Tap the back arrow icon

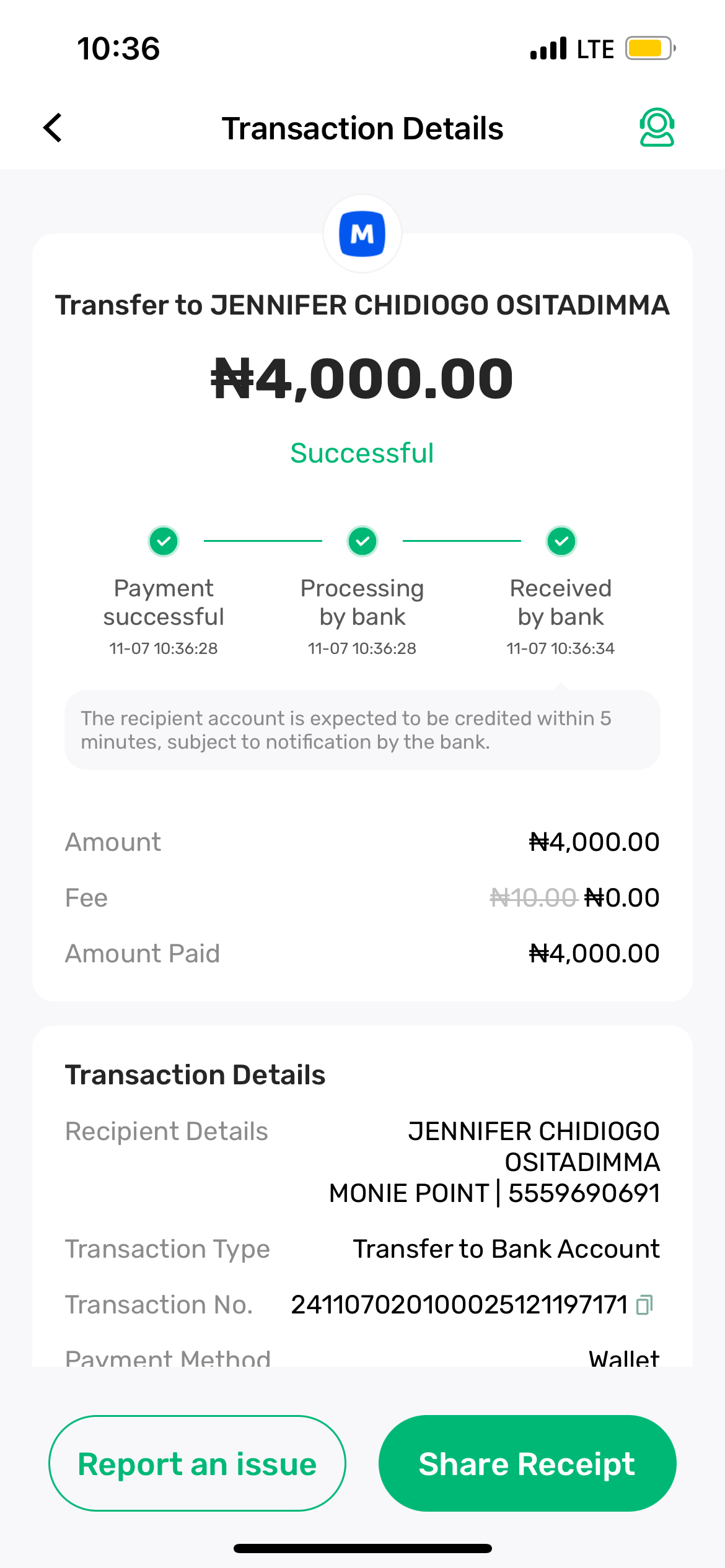[x=53, y=128]
